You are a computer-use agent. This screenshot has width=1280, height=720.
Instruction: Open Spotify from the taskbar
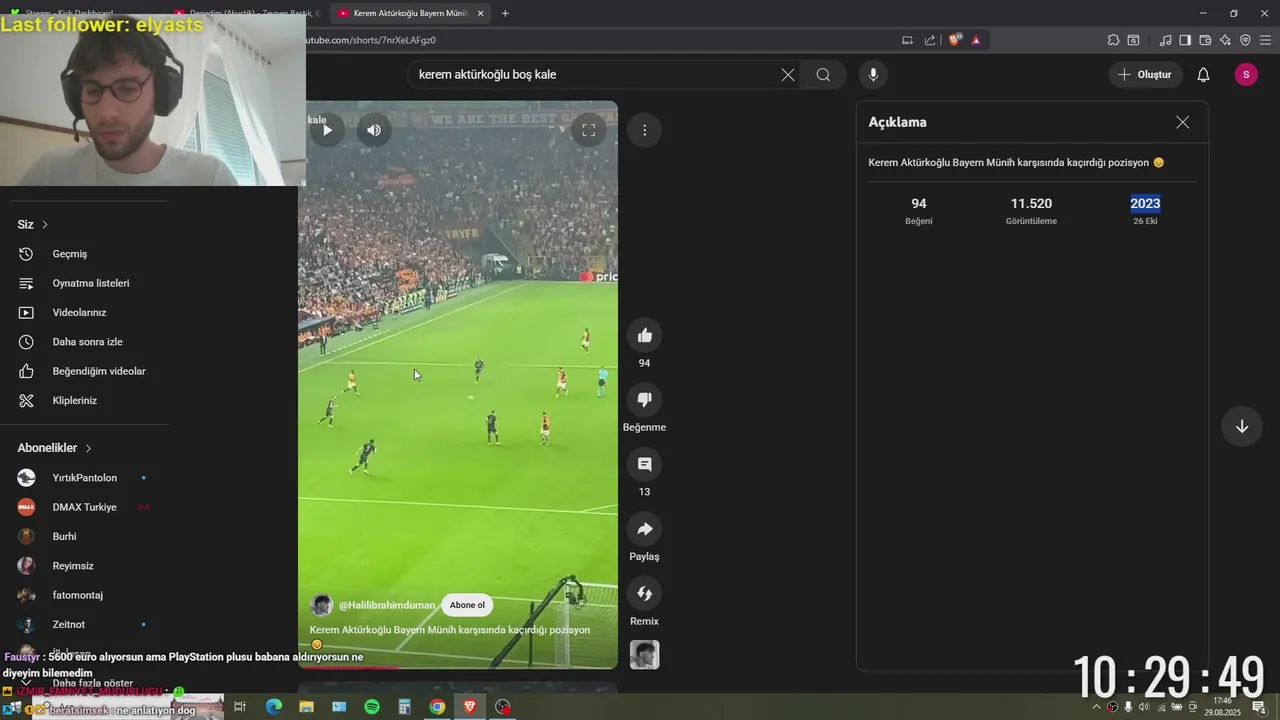tap(372, 707)
